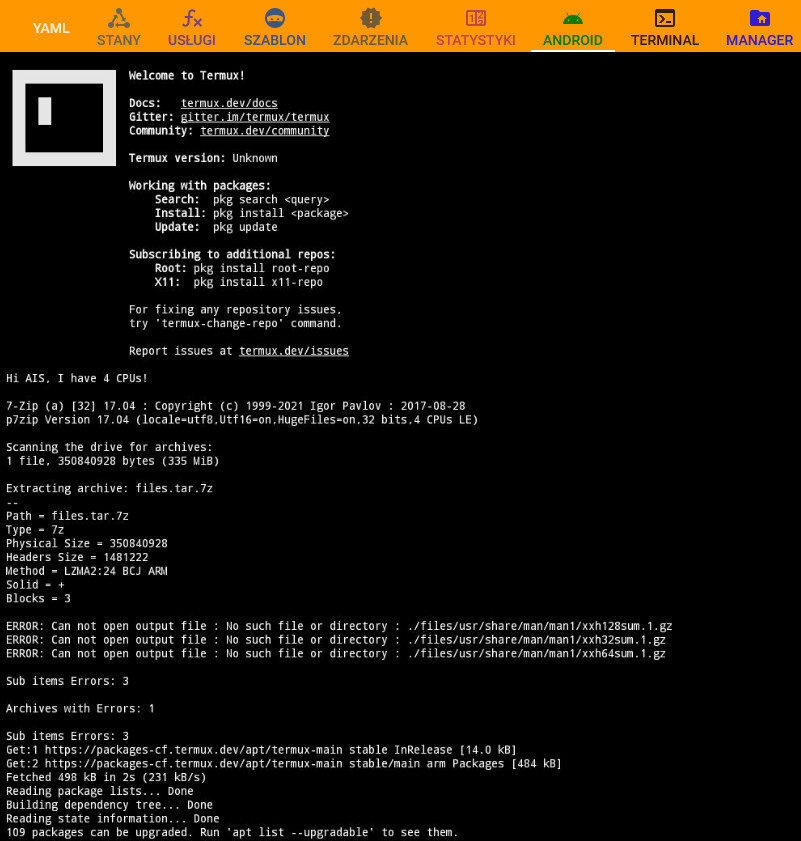Click the 'Get:1' InRelease line
The width and height of the screenshot is (801, 841).
click(x=261, y=750)
